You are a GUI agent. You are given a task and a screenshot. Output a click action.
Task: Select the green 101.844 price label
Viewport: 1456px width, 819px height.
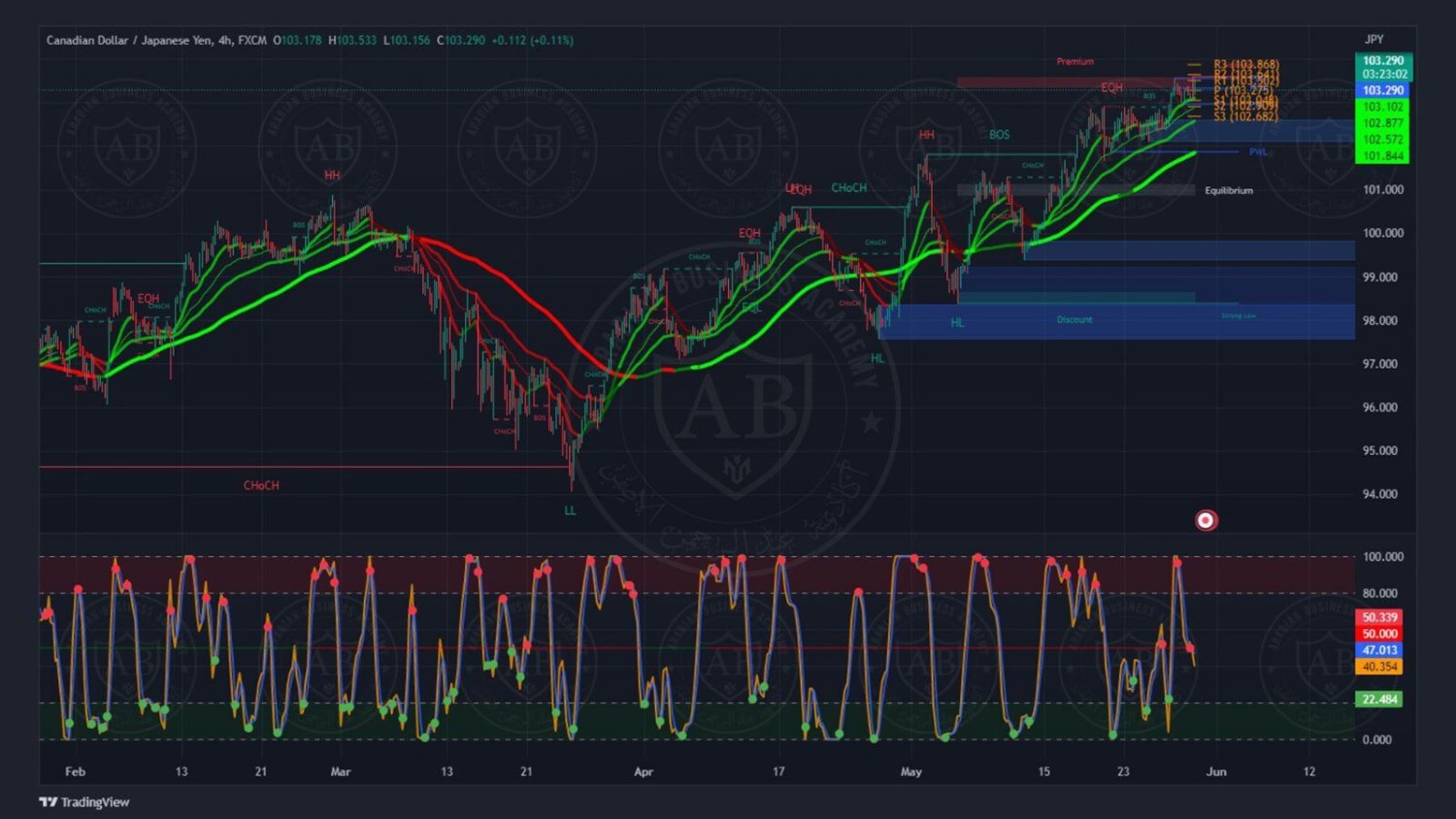(x=1382, y=156)
